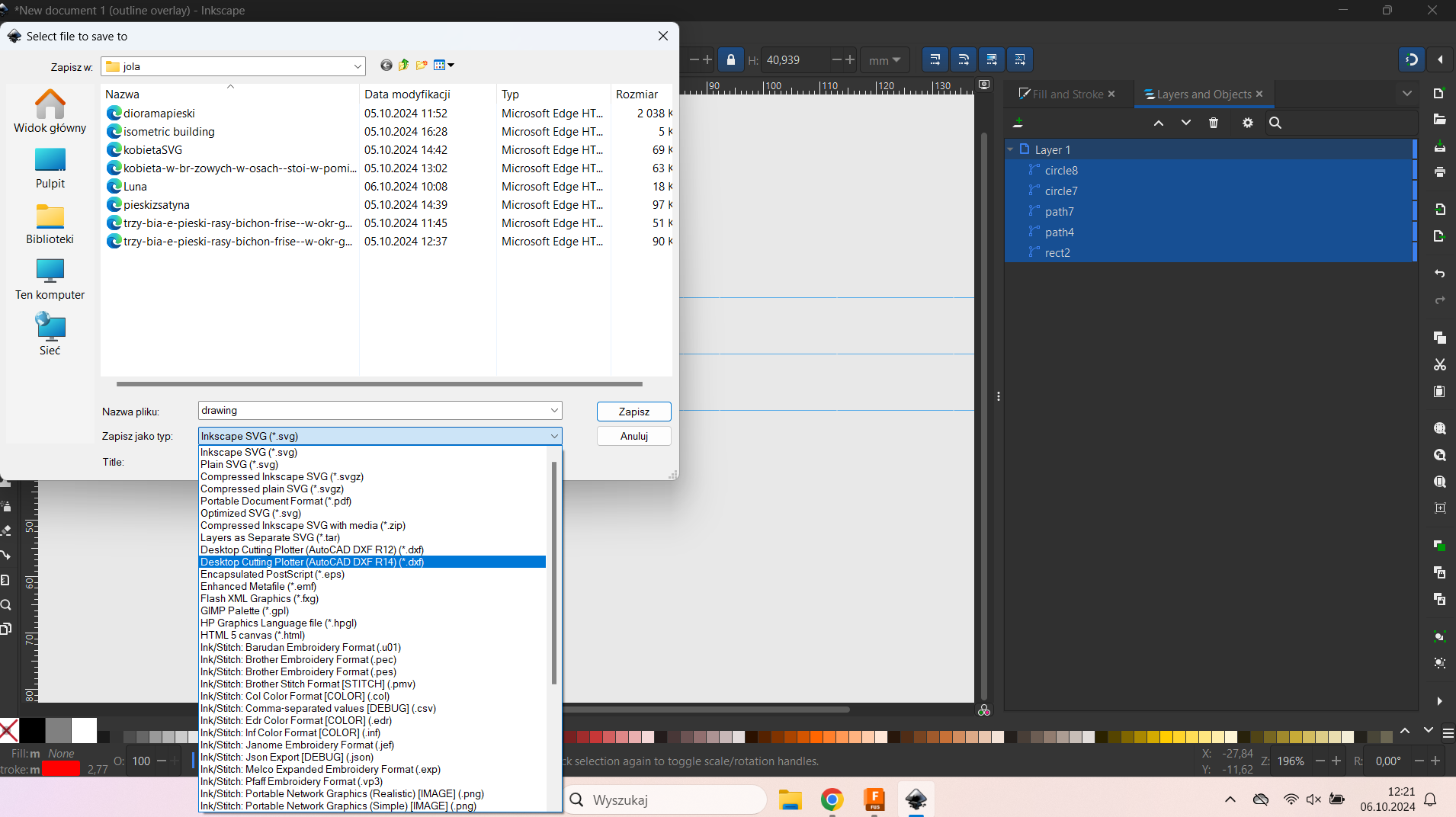The width and height of the screenshot is (1456, 817).
Task: Open Biblioteki in places sidebar
Action: pyautogui.click(x=50, y=224)
